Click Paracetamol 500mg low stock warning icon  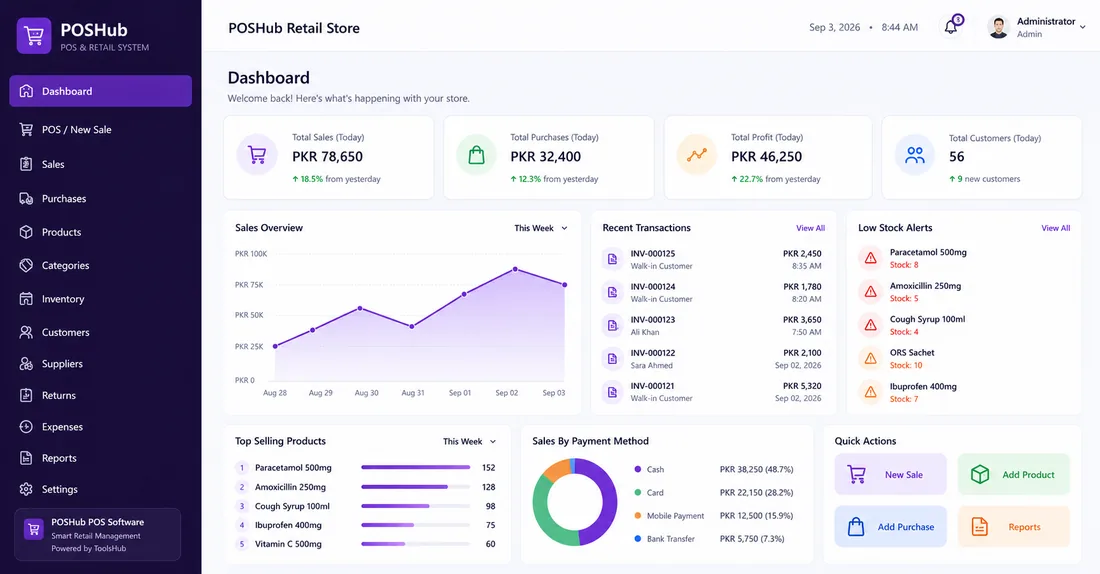tap(871, 258)
